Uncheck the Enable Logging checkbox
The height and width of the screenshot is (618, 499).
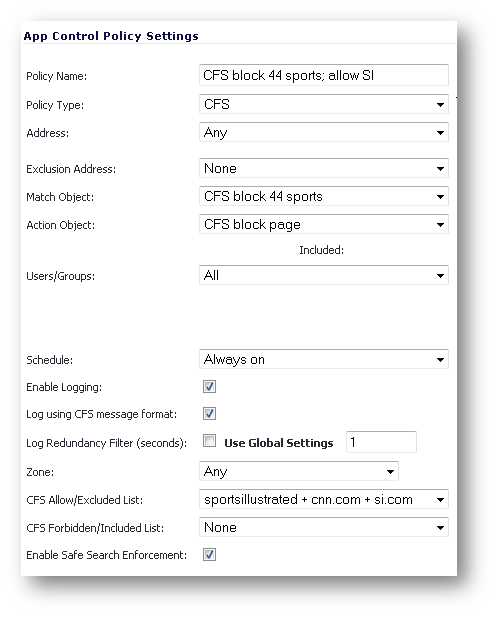coord(209,387)
